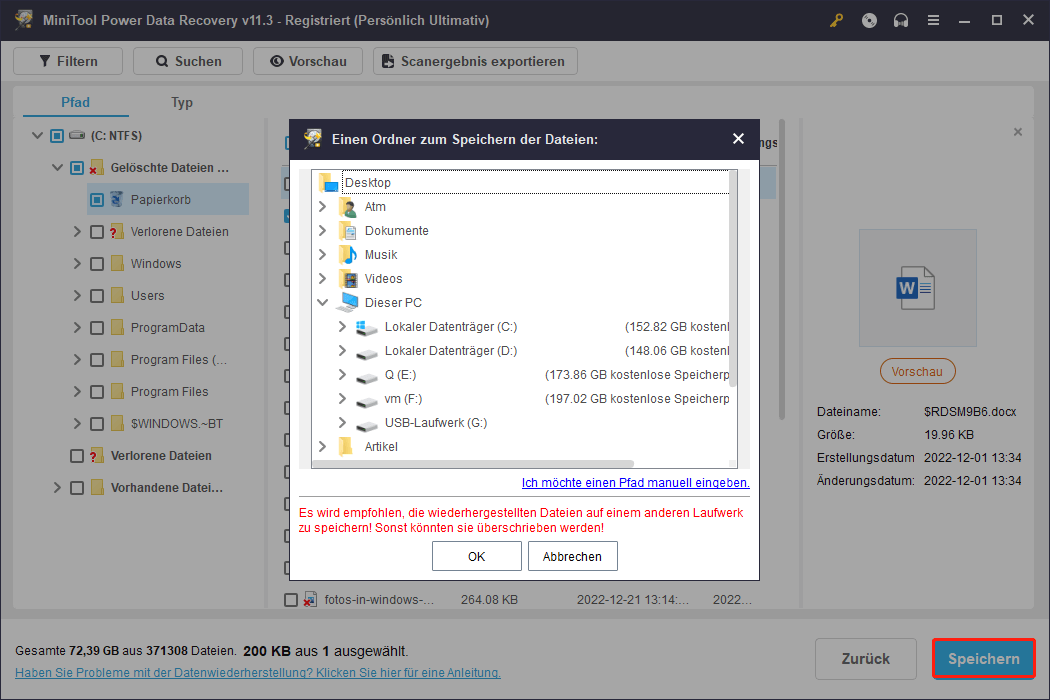Check the Windows folder checkbox

pos(97,264)
